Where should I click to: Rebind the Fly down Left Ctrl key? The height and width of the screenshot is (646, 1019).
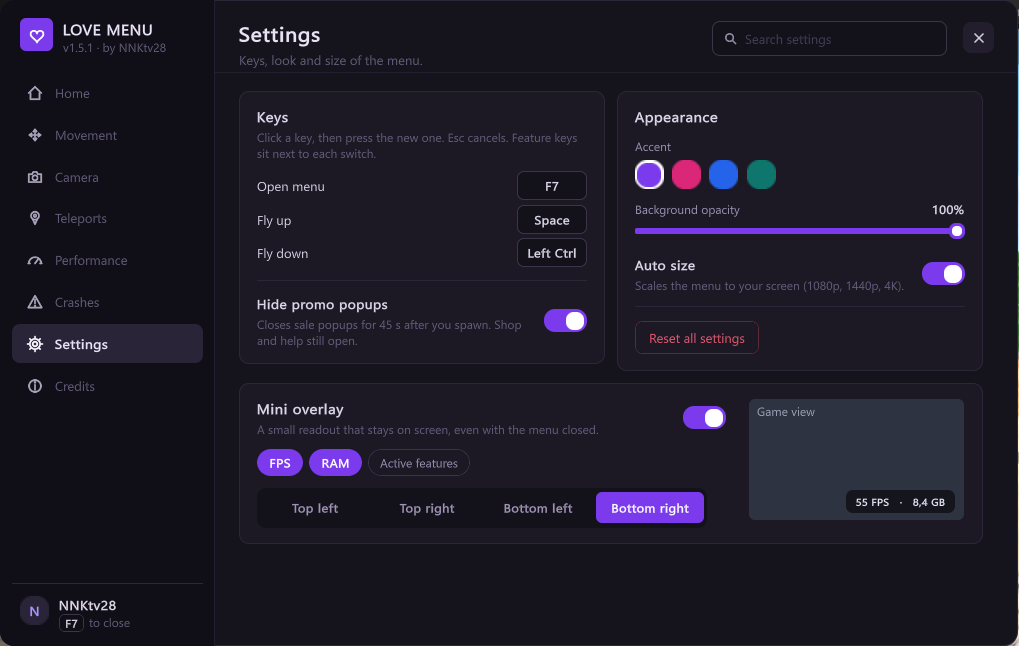tap(552, 253)
